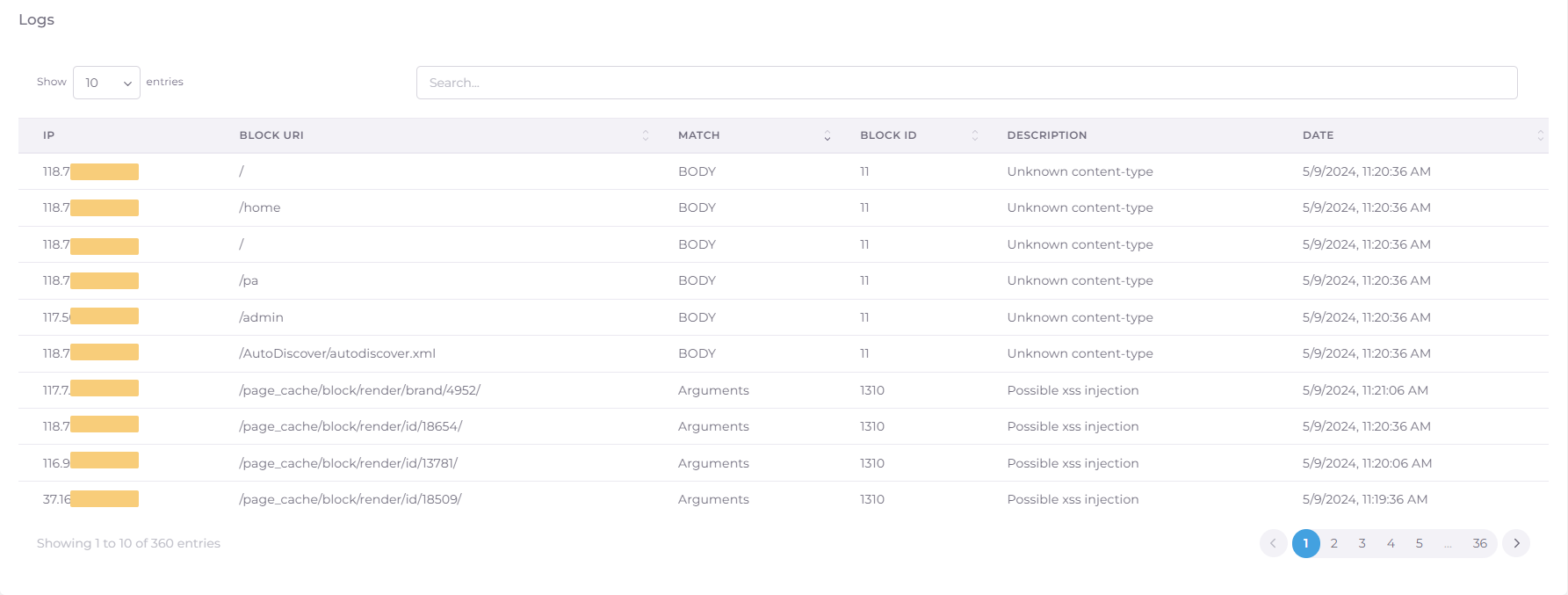The image size is (1568, 595).
Task: Select page 5 in pagination
Action: (1419, 543)
